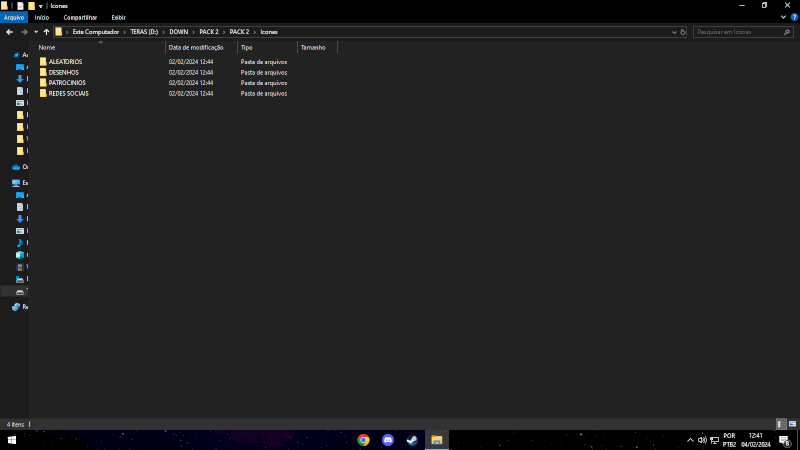Screen dimensions: 800x450
Task: Go up one folder level
Action: [46, 32]
